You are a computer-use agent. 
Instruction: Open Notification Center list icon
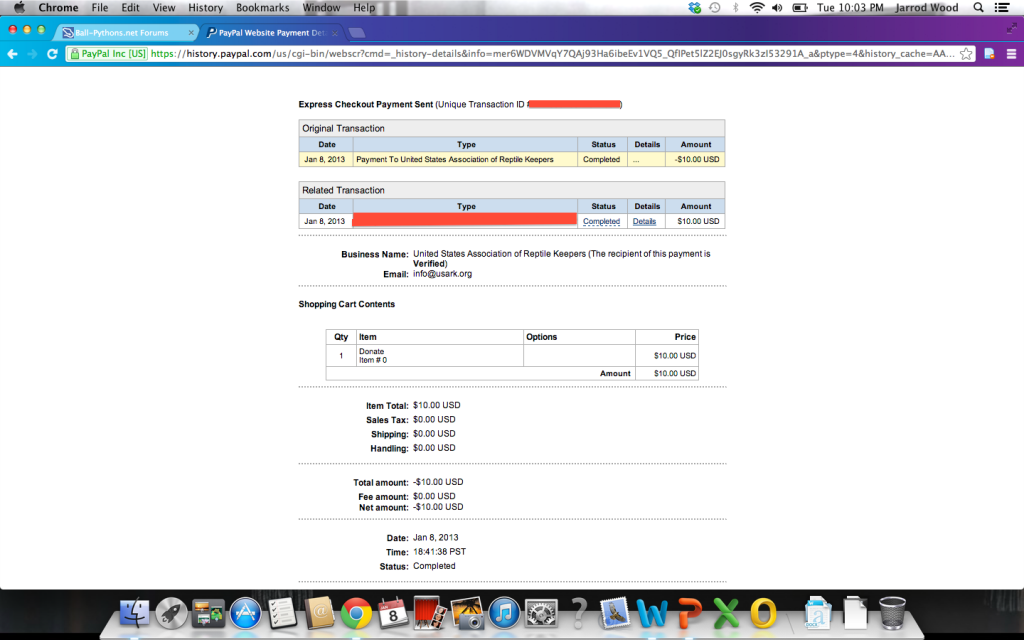[1002, 8]
